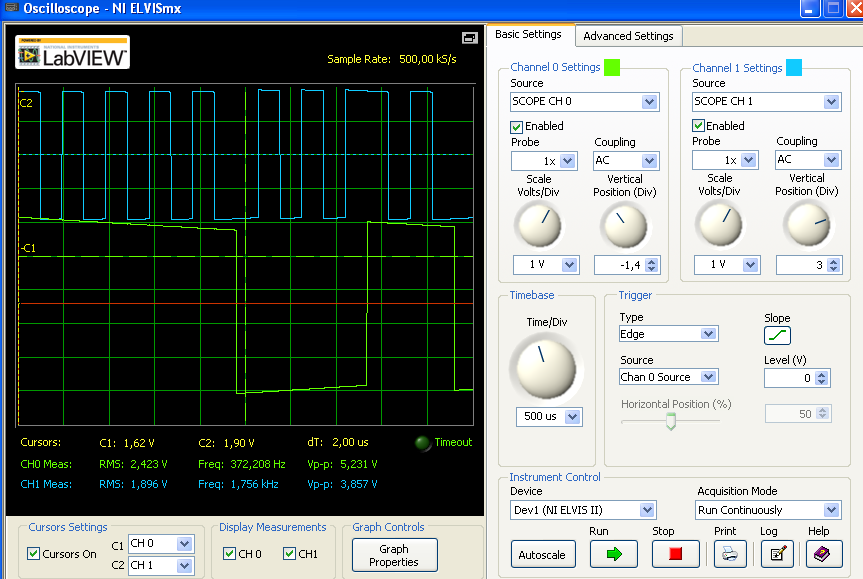This screenshot has width=863, height=579.
Task: Open Channel 0 Source dropdown
Action: click(585, 102)
